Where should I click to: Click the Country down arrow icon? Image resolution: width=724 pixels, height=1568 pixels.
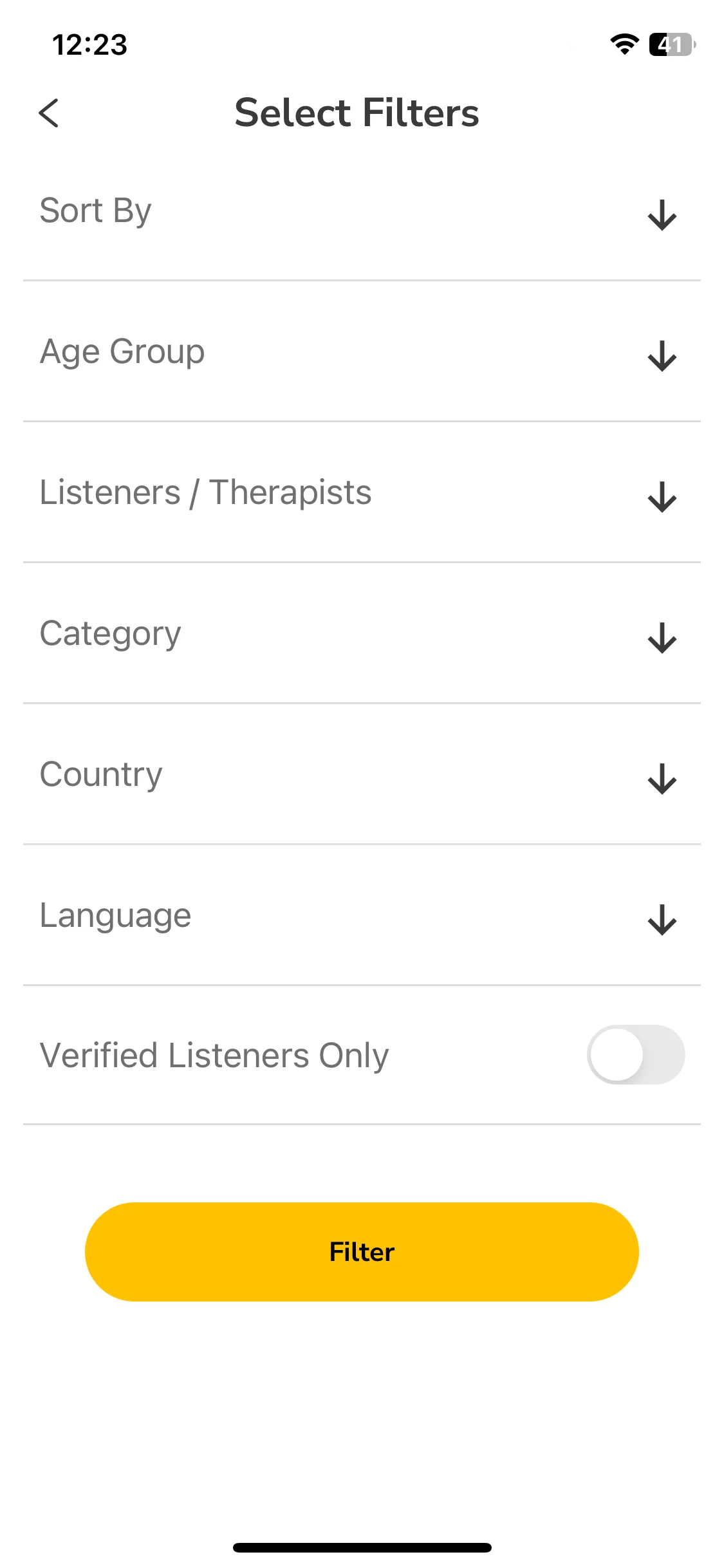pos(662,779)
